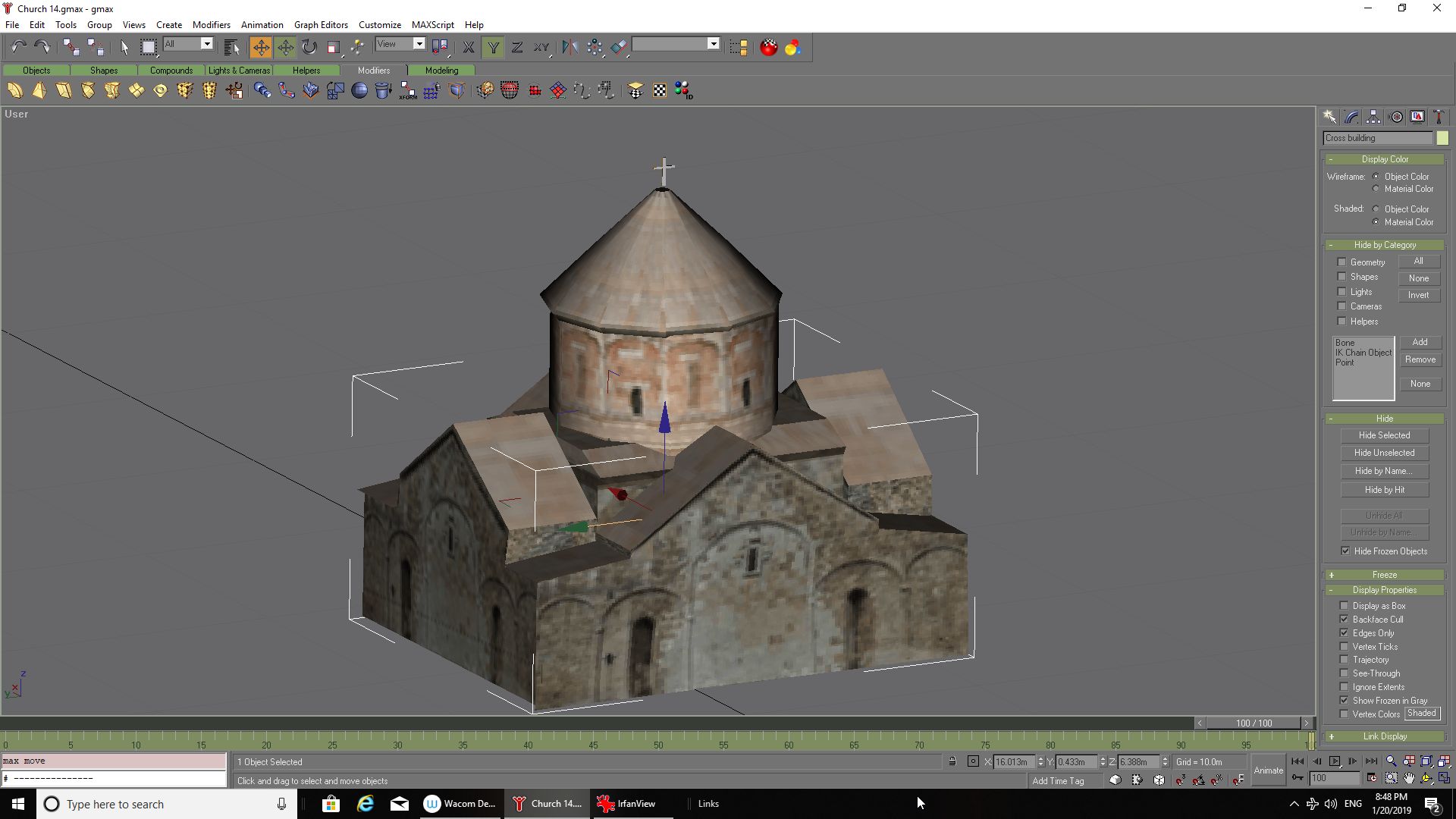Click the Pan hand viewport tool
The image size is (1456, 819).
tap(1409, 779)
